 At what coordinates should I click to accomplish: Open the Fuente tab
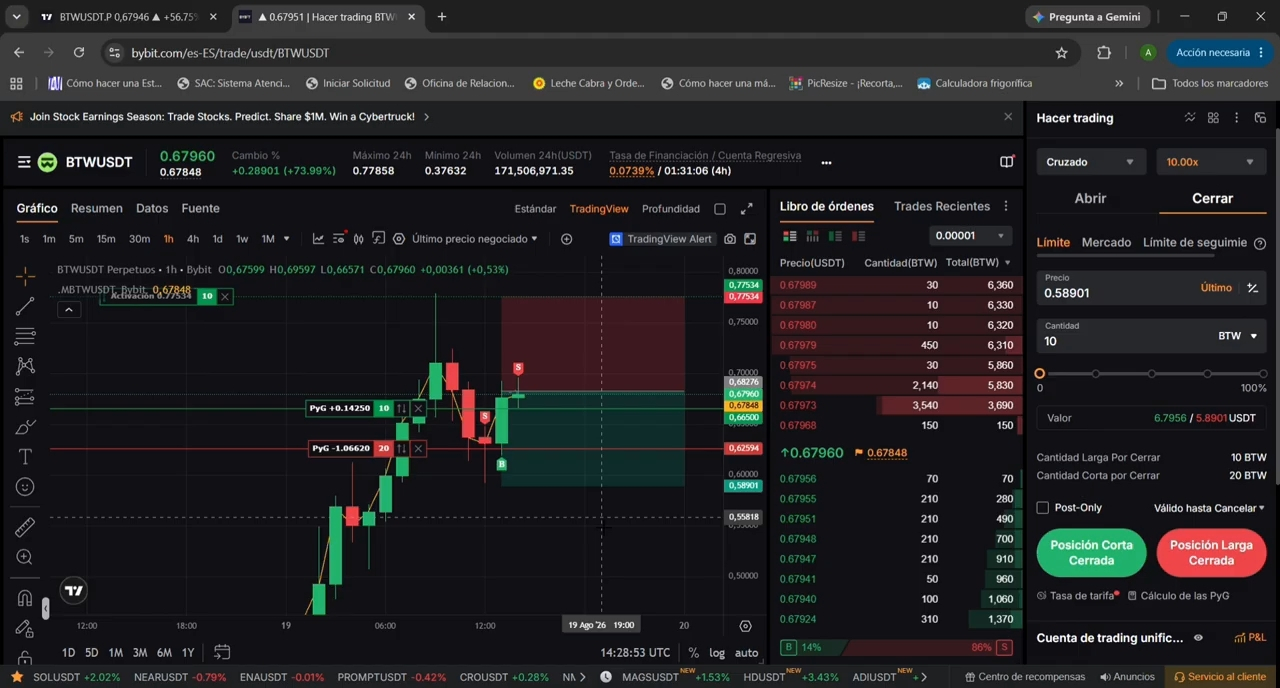pyautogui.click(x=200, y=208)
